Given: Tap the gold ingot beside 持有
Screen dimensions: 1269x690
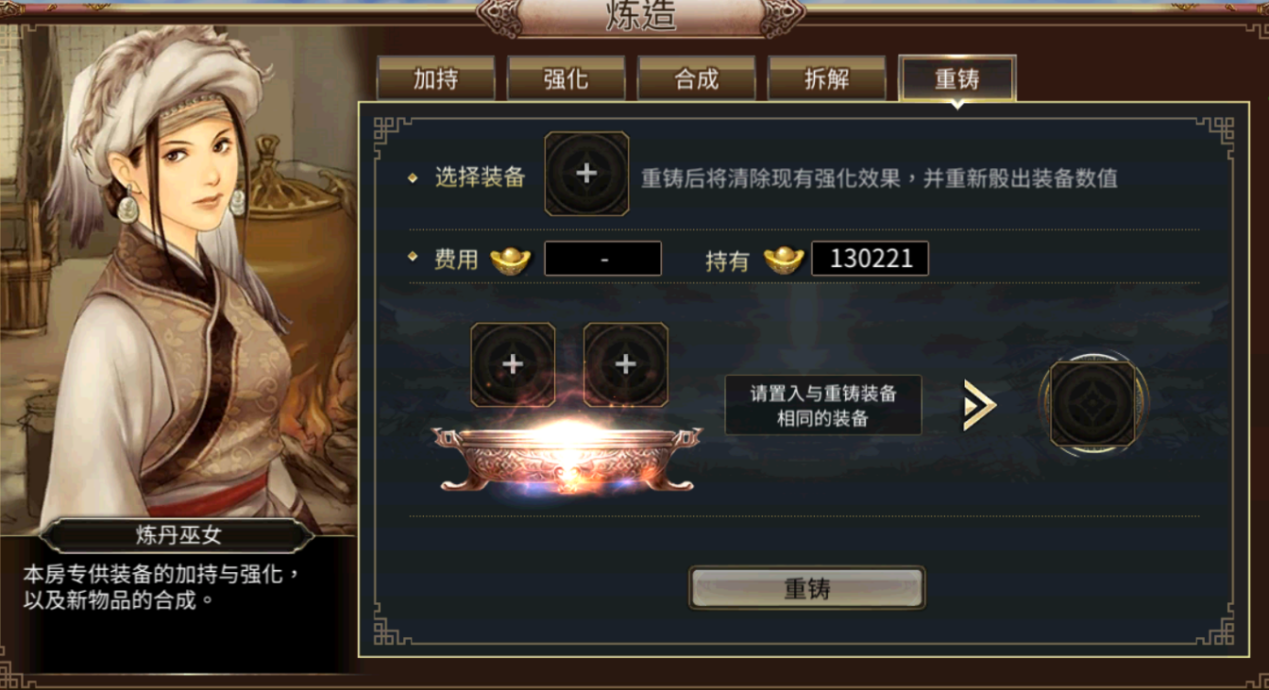Looking at the screenshot, I should click(x=784, y=260).
